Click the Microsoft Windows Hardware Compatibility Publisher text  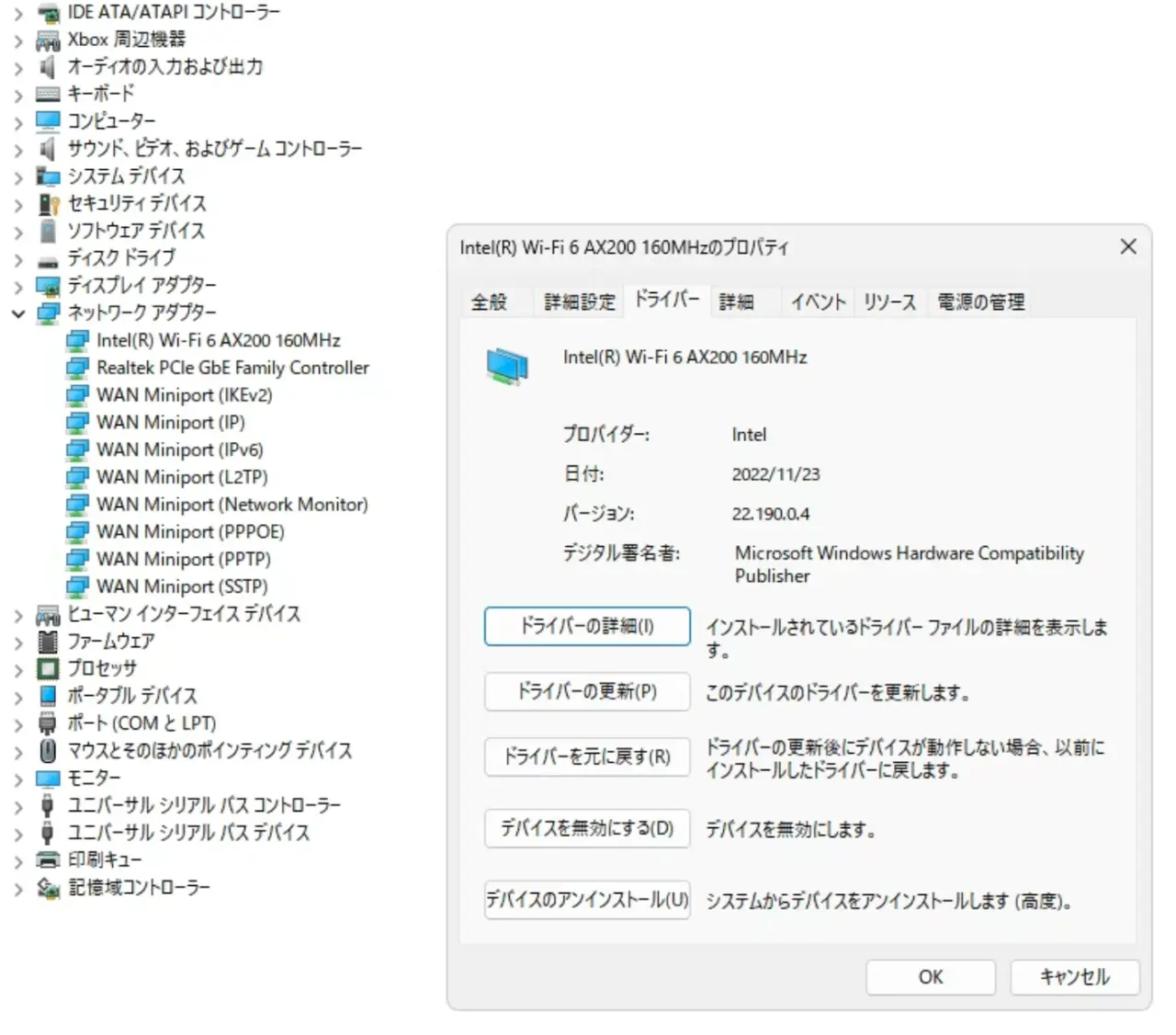(910, 564)
